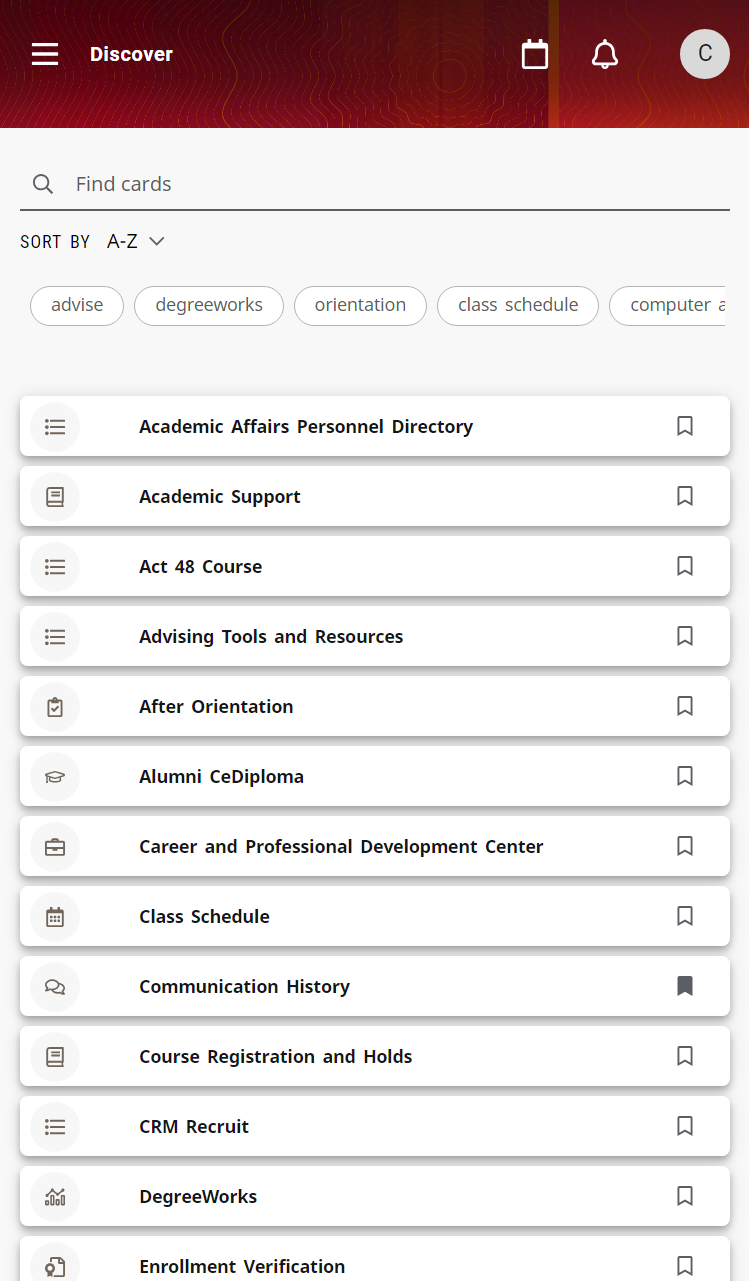The height and width of the screenshot is (1281, 749).
Task: Click the chart icon beside DegreeWorks
Action: tap(55, 1197)
